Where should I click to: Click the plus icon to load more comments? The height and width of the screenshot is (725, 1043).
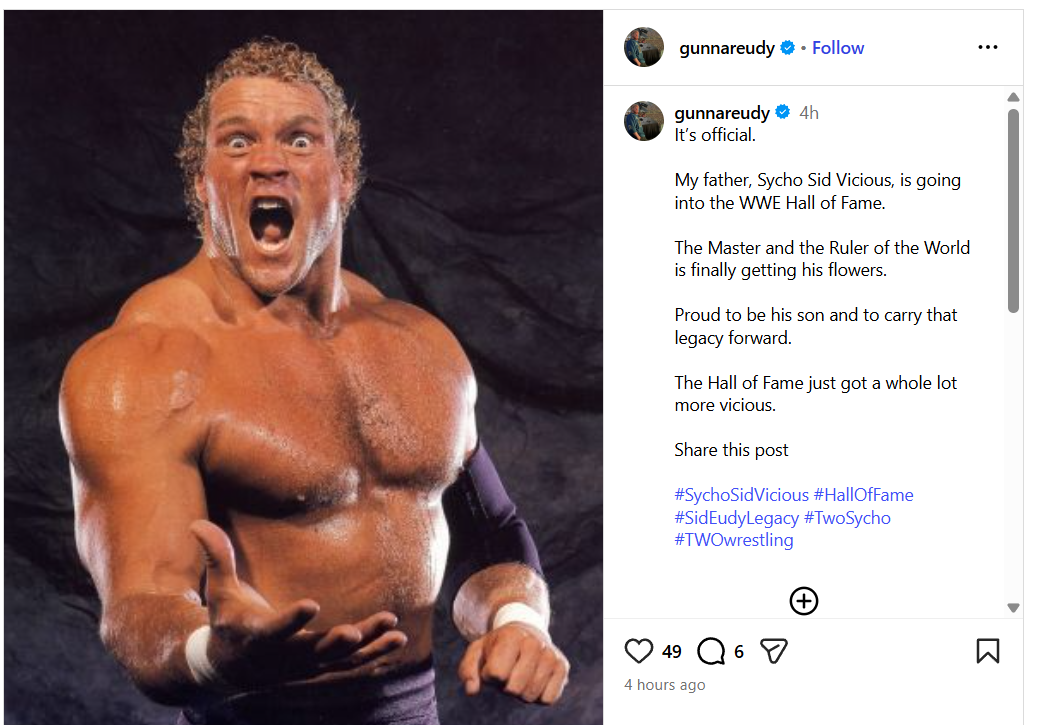coord(804,600)
